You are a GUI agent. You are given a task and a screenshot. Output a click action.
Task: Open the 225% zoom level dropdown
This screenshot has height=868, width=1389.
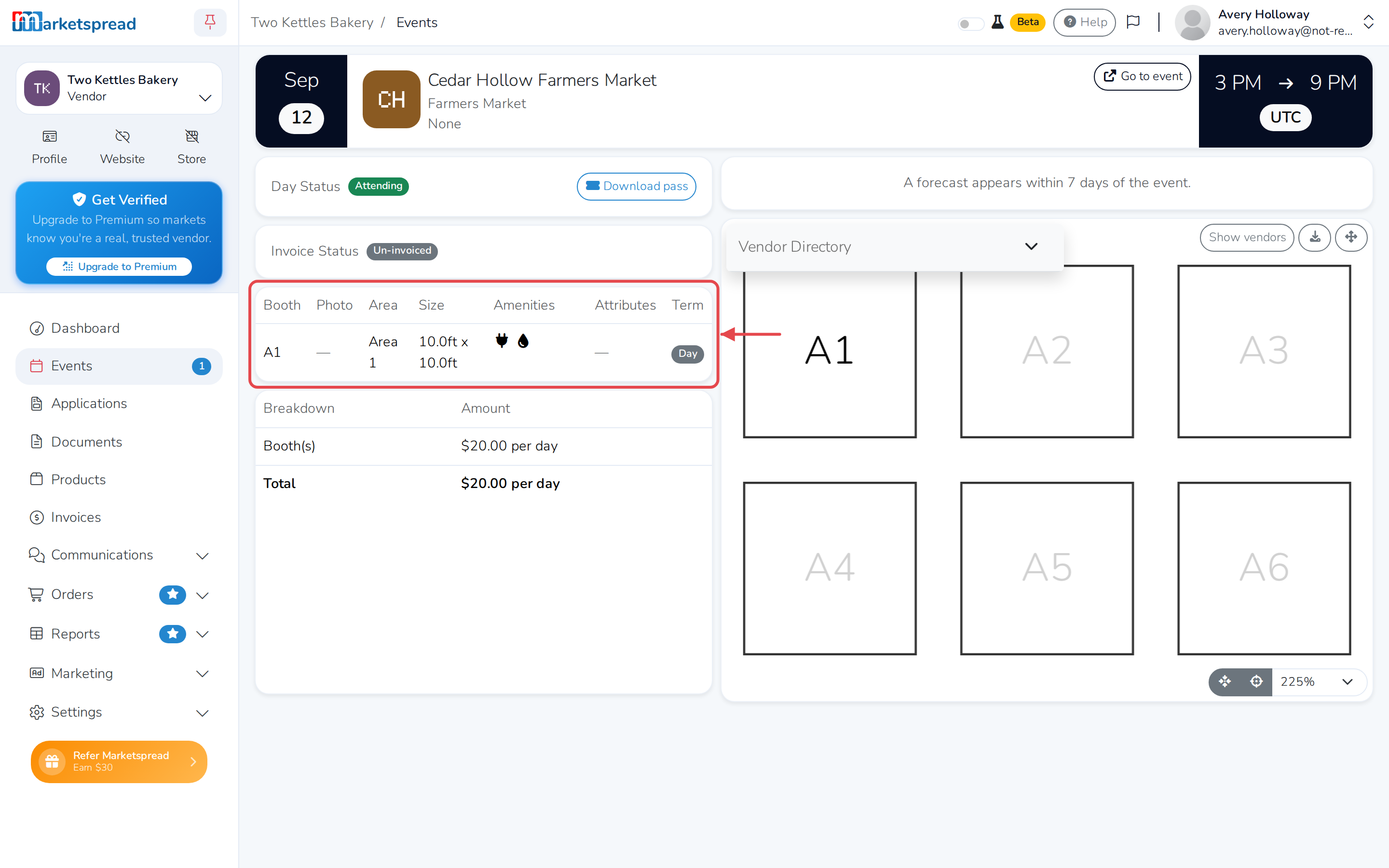point(1319,681)
